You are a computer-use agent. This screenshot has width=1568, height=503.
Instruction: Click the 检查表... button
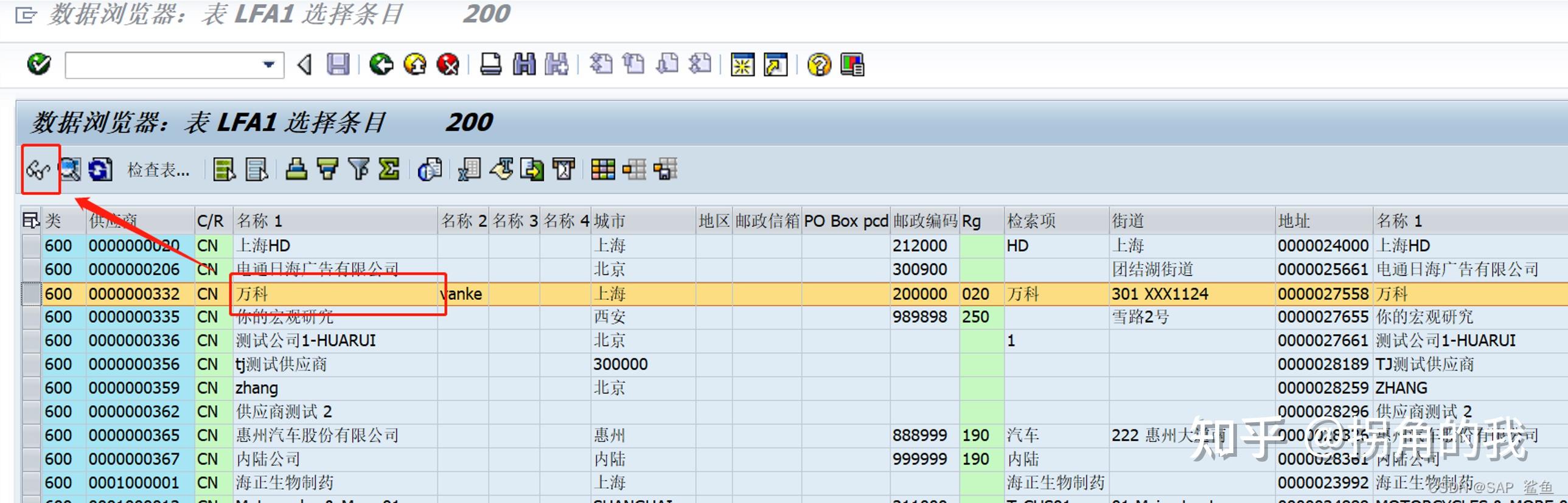pos(158,170)
